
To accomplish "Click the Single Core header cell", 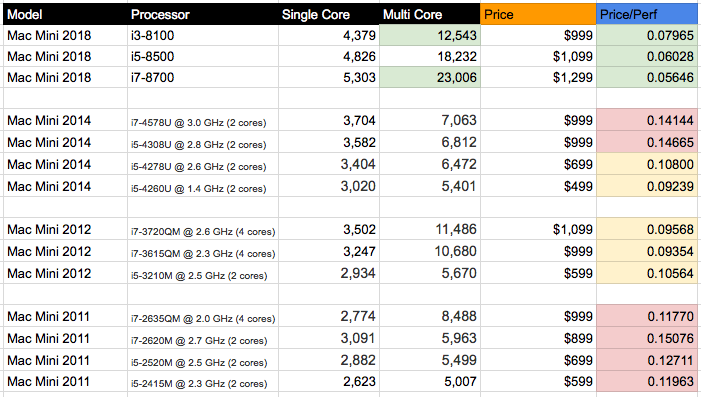I will click(329, 14).
